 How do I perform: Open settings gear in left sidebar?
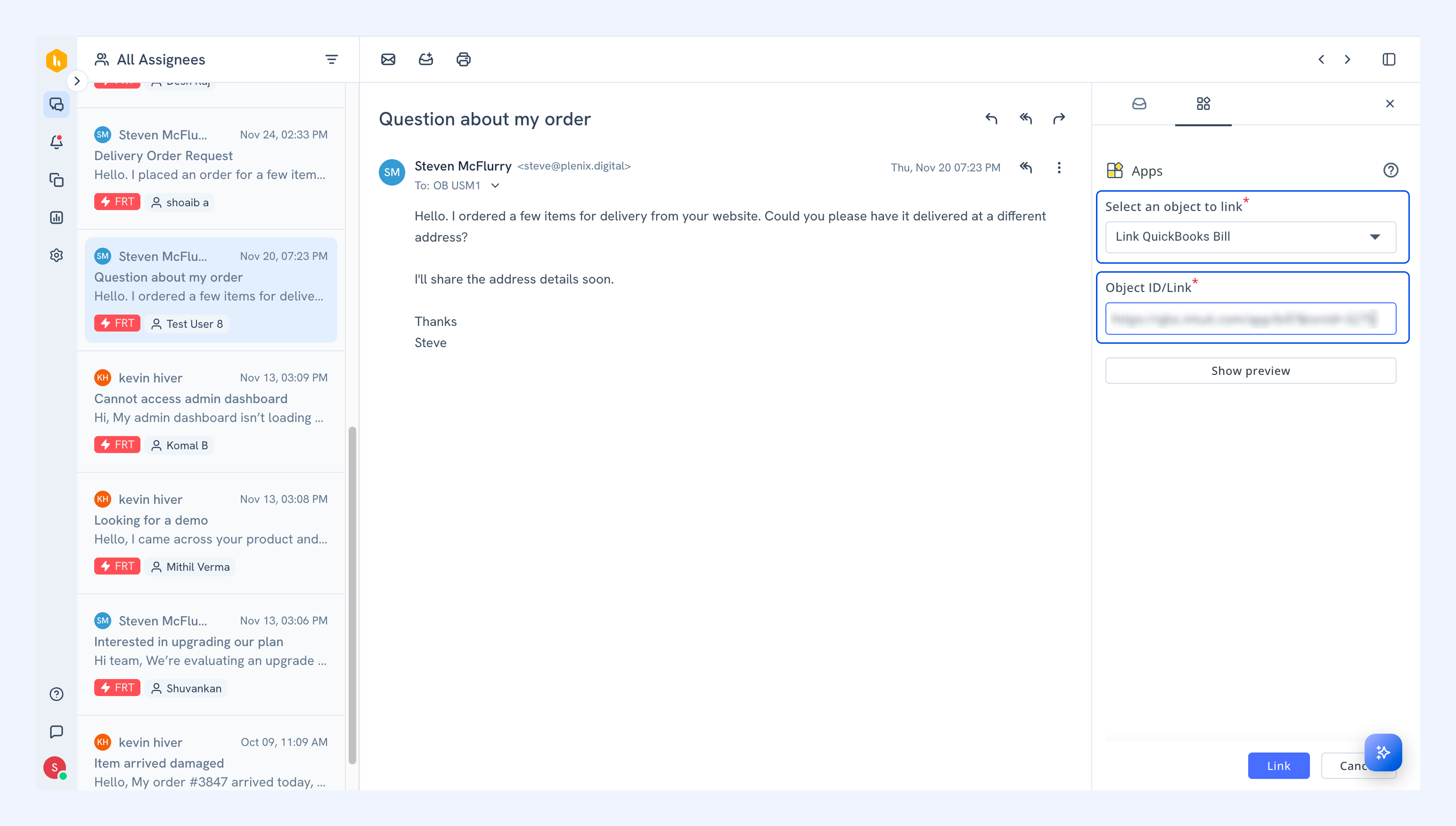(56, 255)
